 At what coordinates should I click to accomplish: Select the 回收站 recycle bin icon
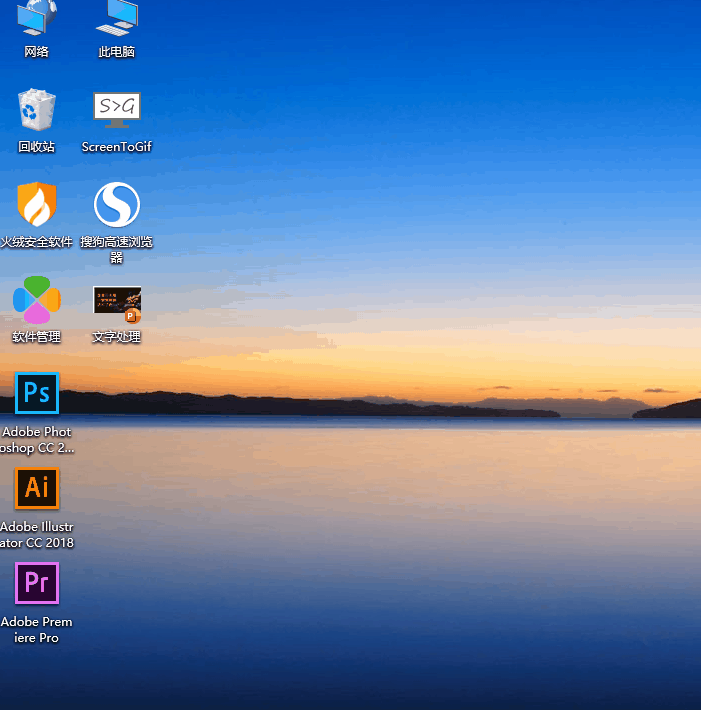pos(37,110)
